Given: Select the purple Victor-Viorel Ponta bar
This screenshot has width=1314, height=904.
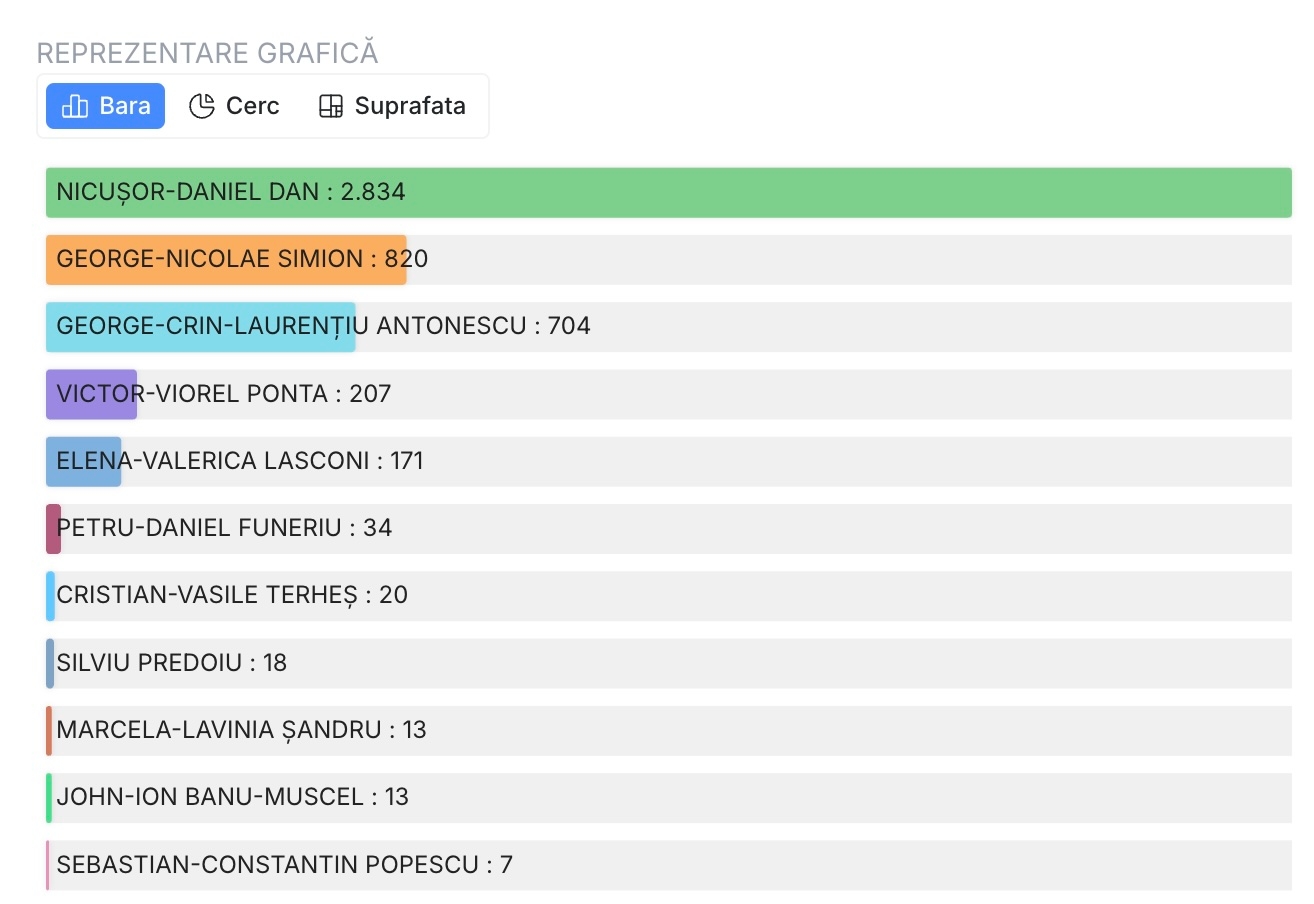Looking at the screenshot, I should (x=91, y=394).
